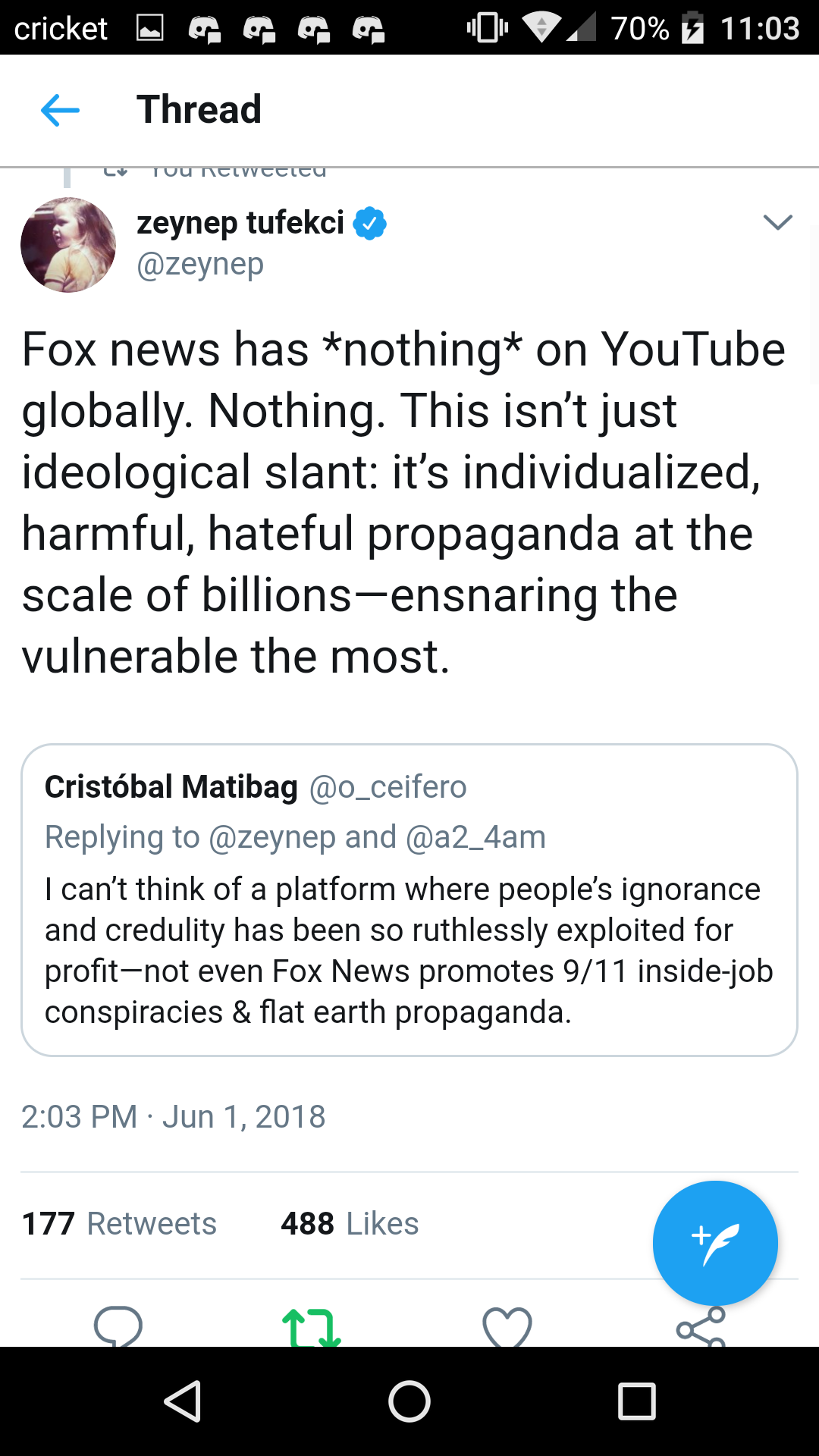Tap the back arrow in Thread header
Image resolution: width=819 pixels, height=1456 pixels.
[60, 110]
